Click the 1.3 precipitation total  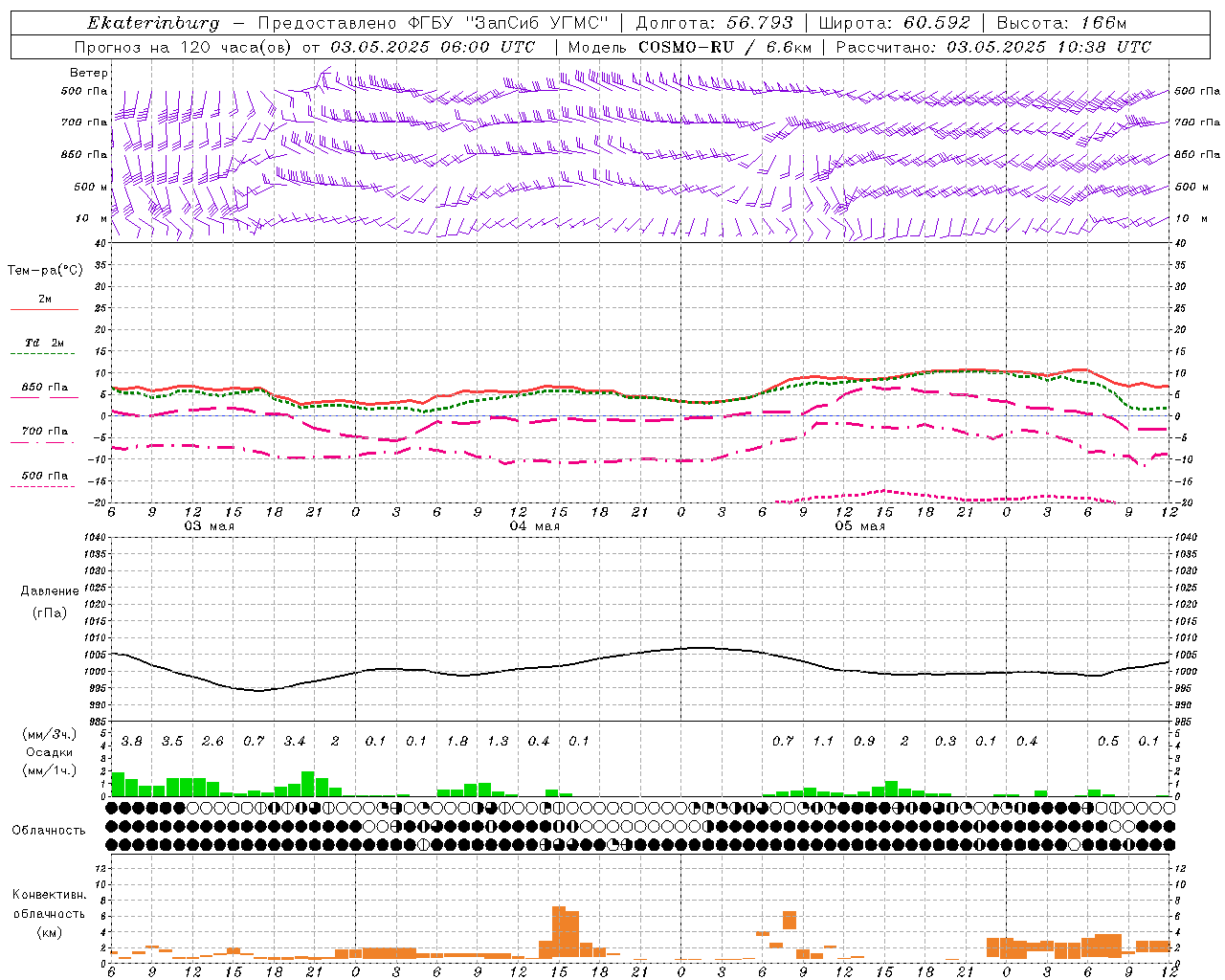click(497, 741)
